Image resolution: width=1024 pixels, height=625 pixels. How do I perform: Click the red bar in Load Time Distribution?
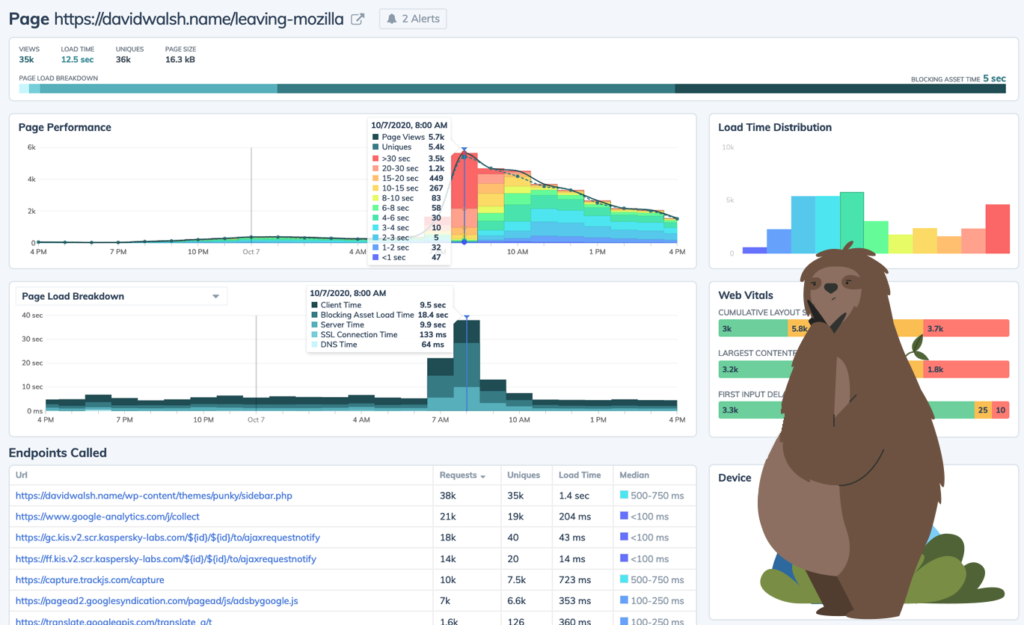click(997, 229)
